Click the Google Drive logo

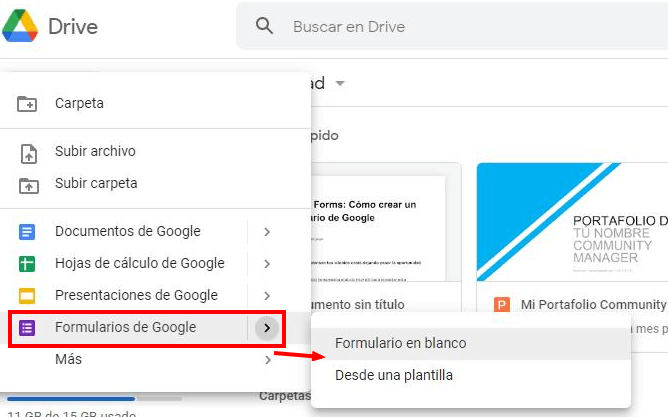pyautogui.click(x=20, y=26)
